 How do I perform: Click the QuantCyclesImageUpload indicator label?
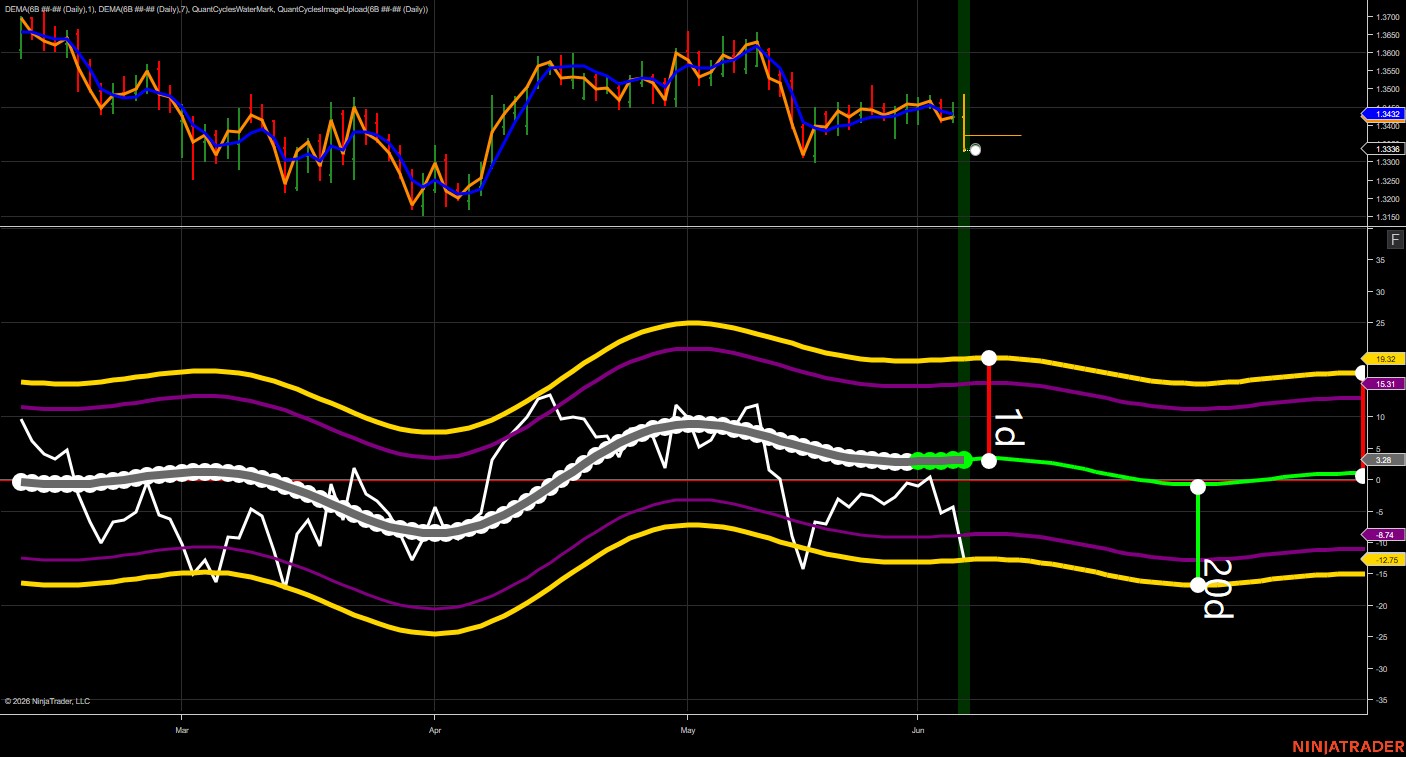coord(354,9)
